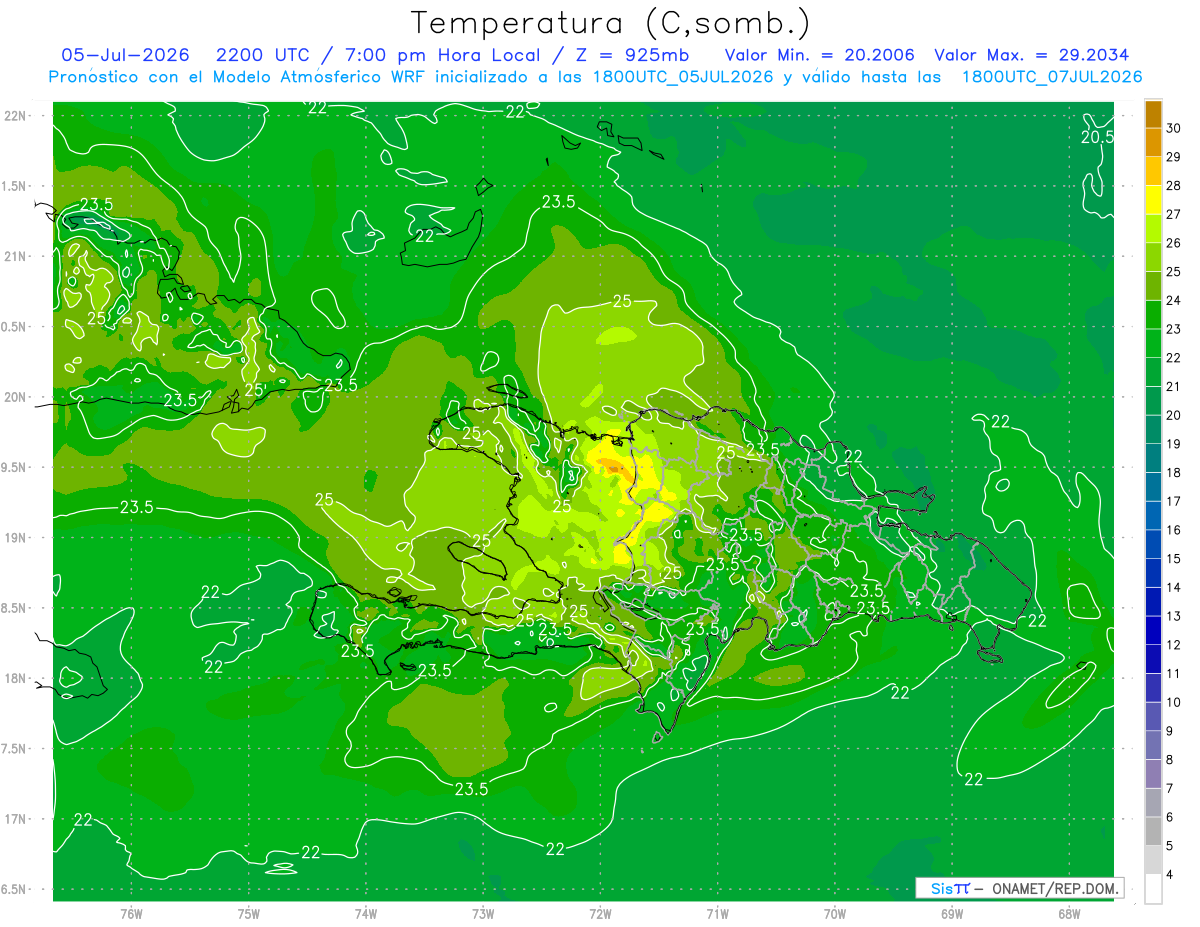Click the "69W" longitude axis label
1200x927 pixels.
(952, 914)
